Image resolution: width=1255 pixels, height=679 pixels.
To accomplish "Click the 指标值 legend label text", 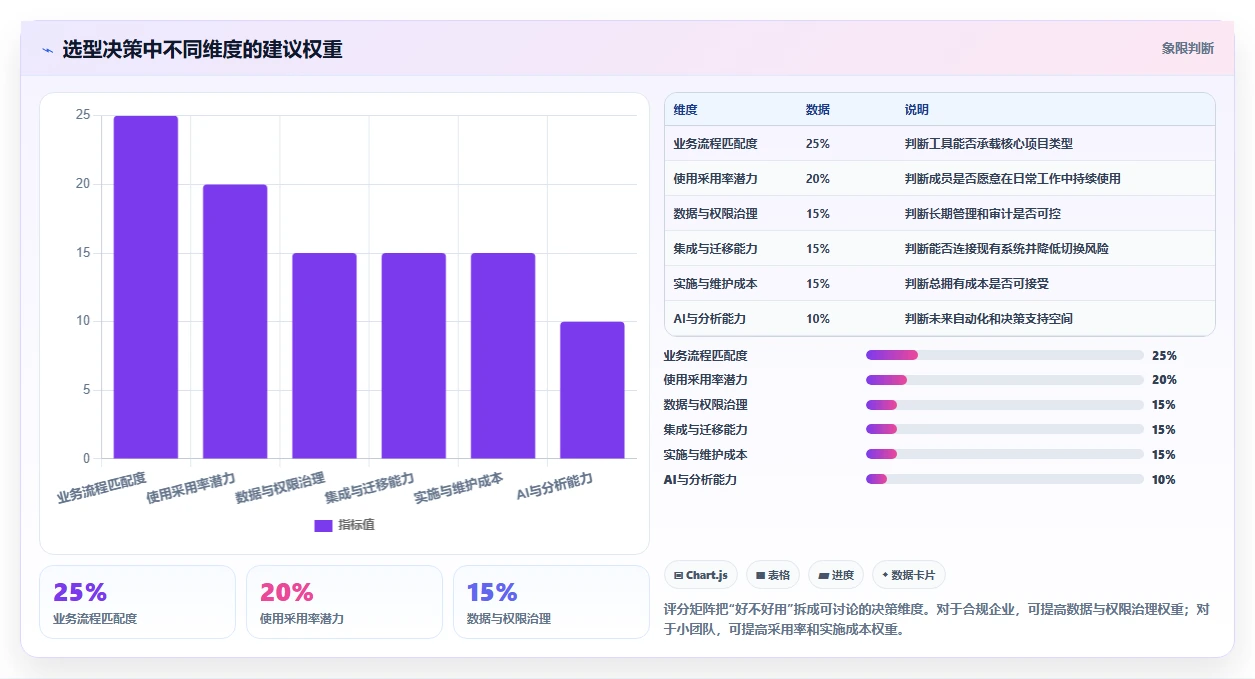I will coord(356,525).
